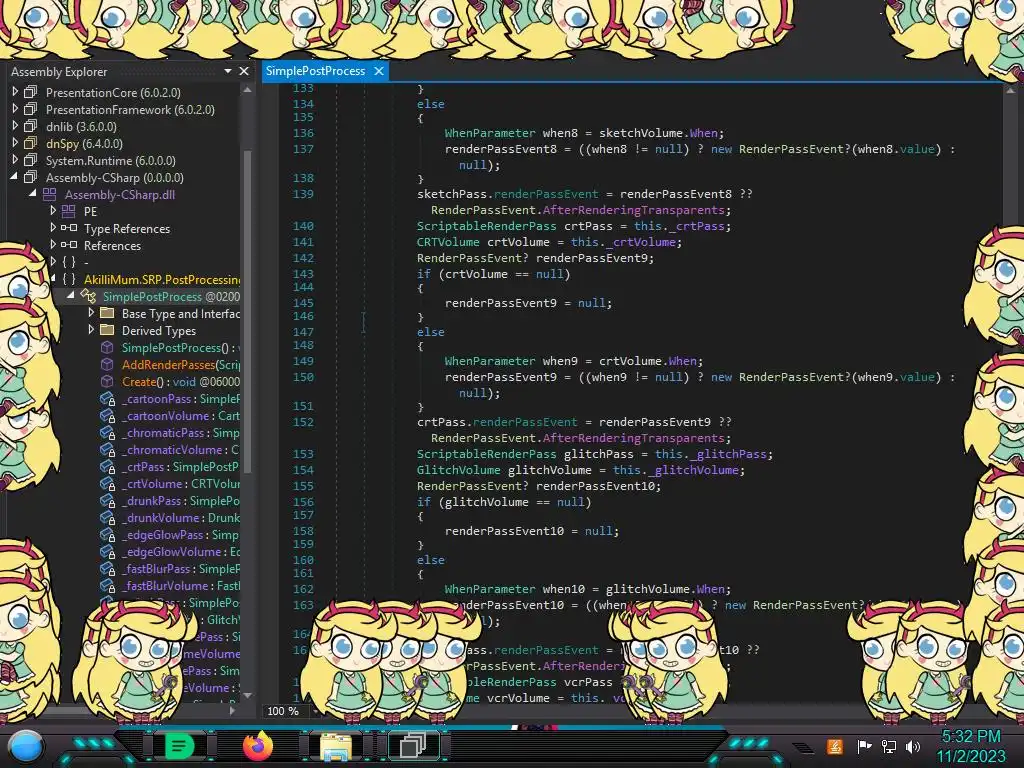Close the SimplePostProcess tab
The image size is (1024, 768).
379,71
